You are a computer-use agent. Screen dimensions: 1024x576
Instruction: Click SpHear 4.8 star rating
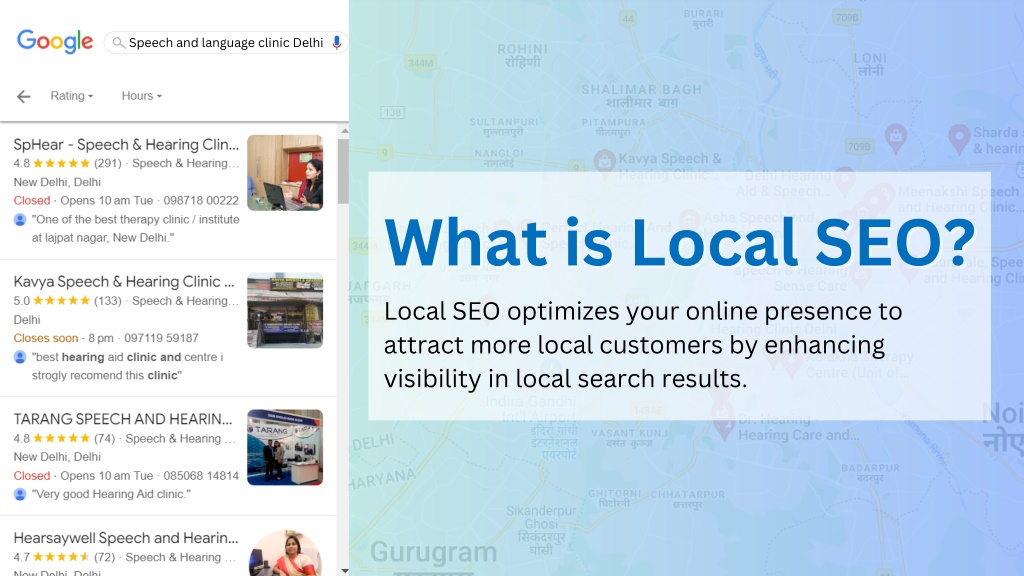pyautogui.click(x=61, y=163)
